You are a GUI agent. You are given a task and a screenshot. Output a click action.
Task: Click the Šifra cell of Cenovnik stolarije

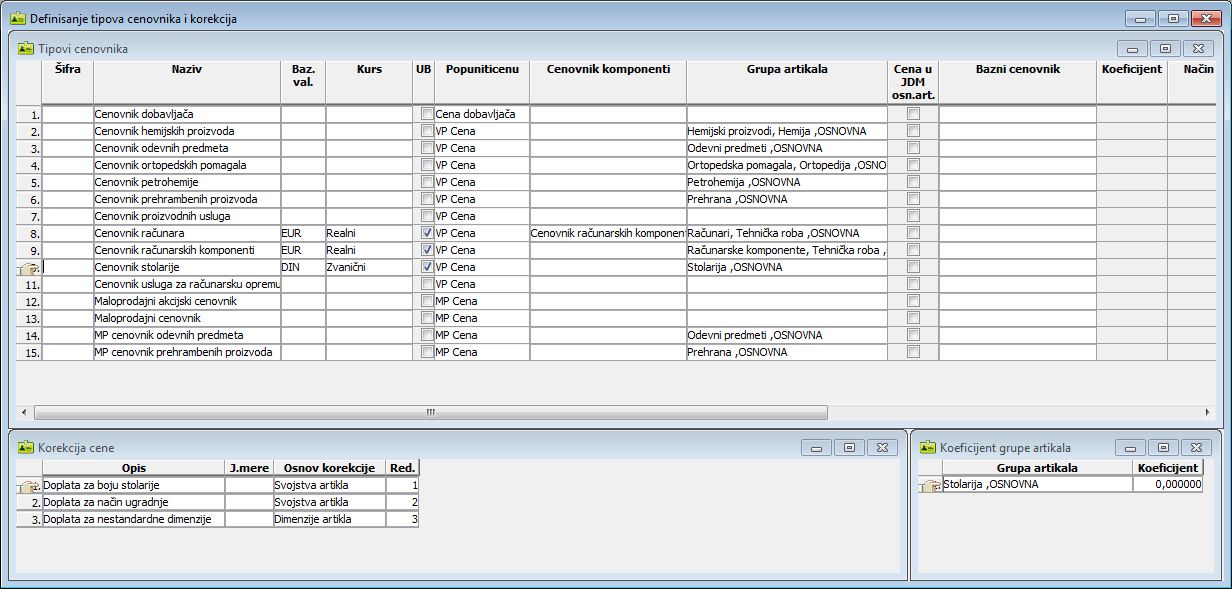[x=68, y=267]
